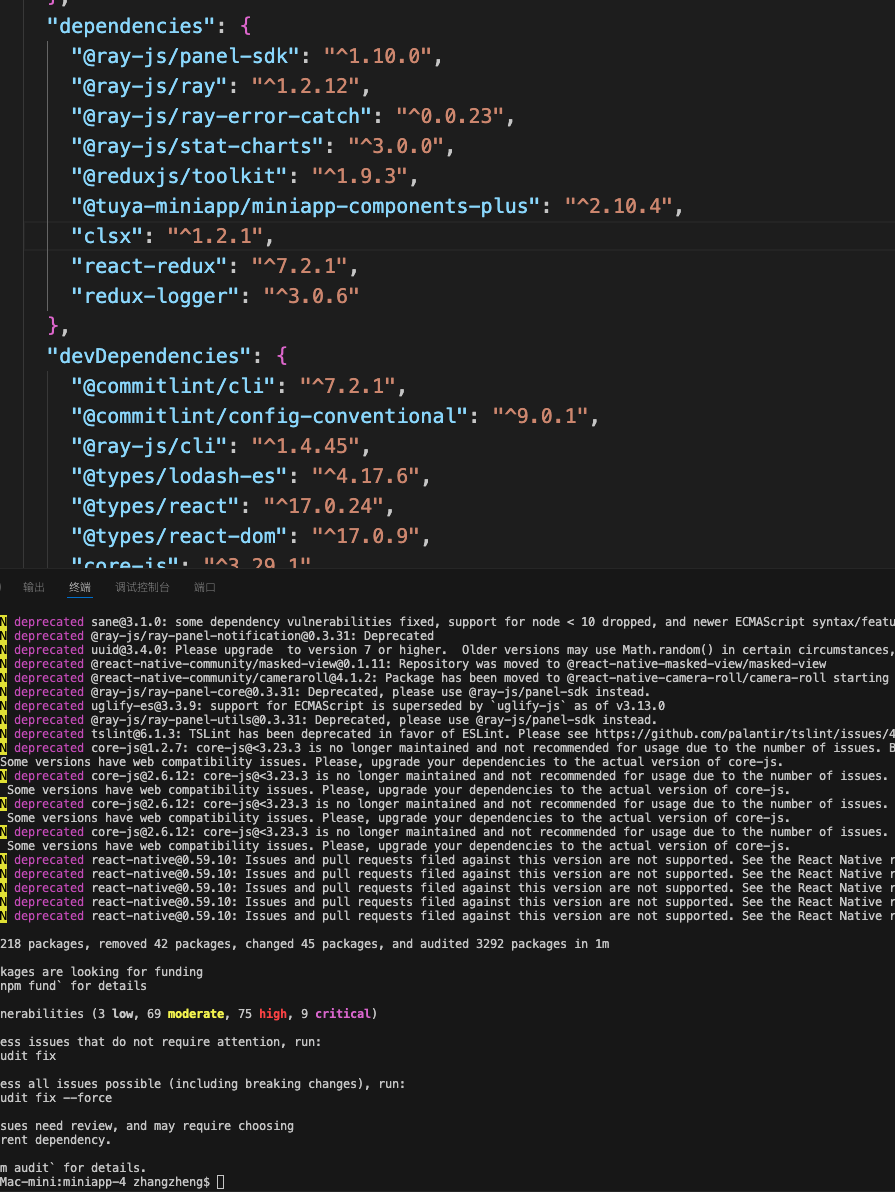
Task: Click the "@ray-js/panel-sdk" package name
Action: [x=185, y=56]
